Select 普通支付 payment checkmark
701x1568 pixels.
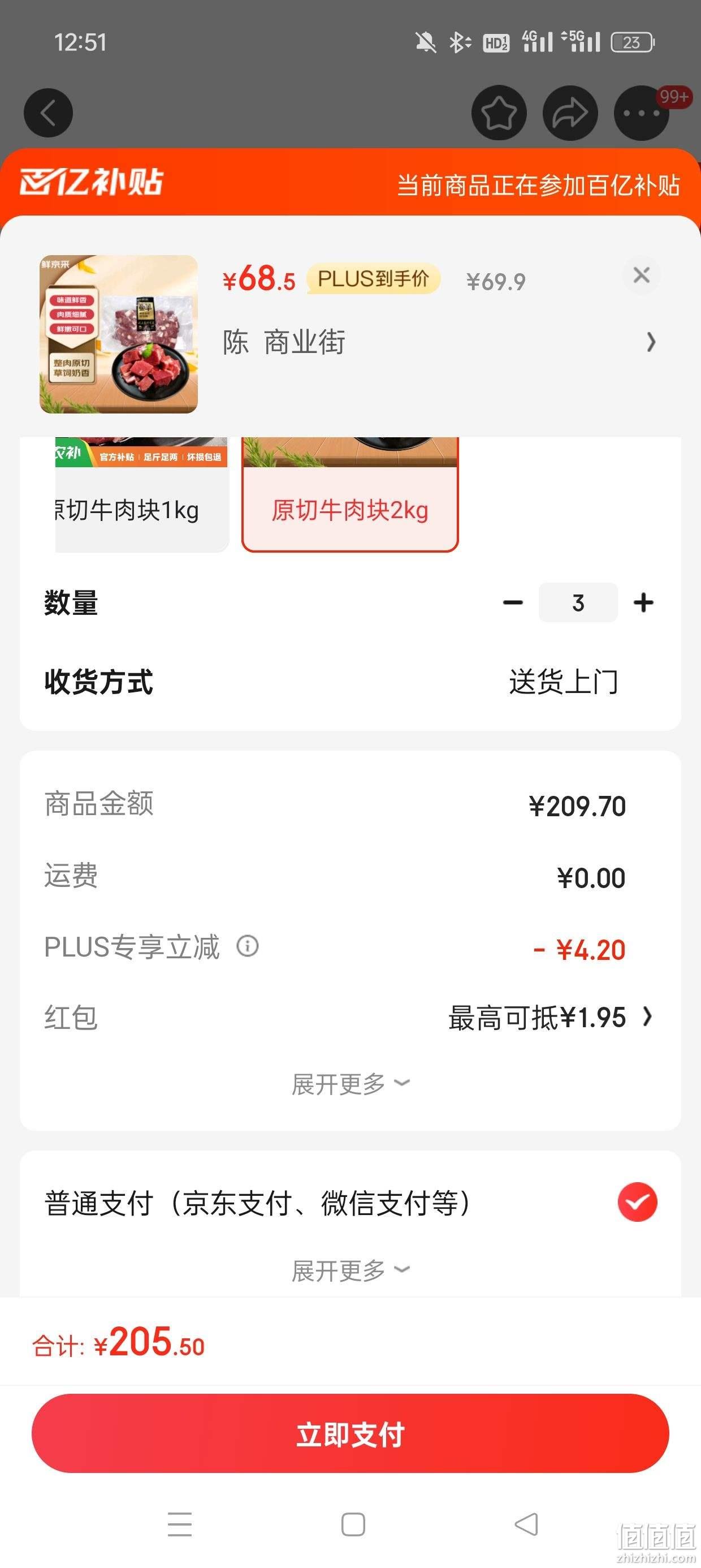coord(637,1202)
